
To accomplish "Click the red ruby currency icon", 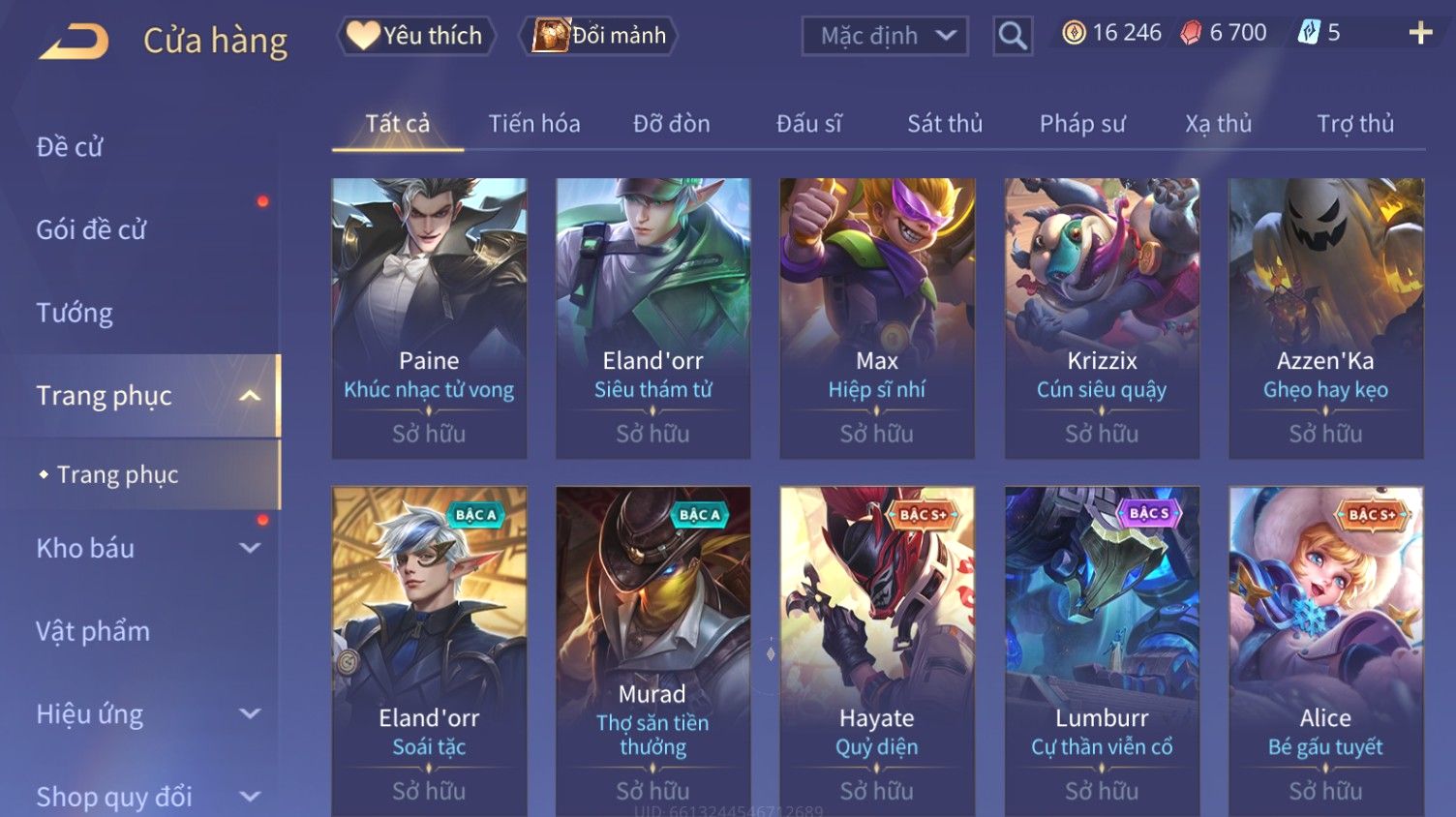I will pos(1191,34).
